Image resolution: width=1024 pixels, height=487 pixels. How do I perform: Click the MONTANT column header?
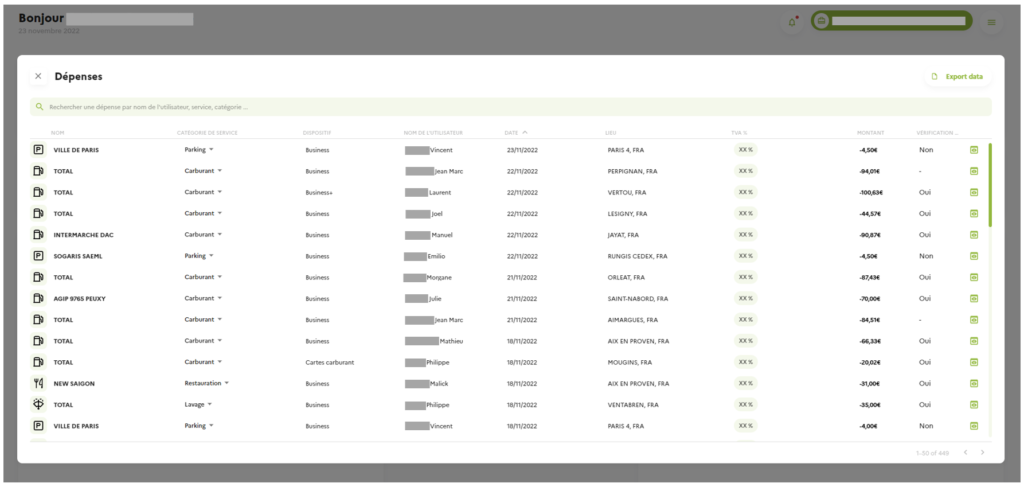pos(871,133)
